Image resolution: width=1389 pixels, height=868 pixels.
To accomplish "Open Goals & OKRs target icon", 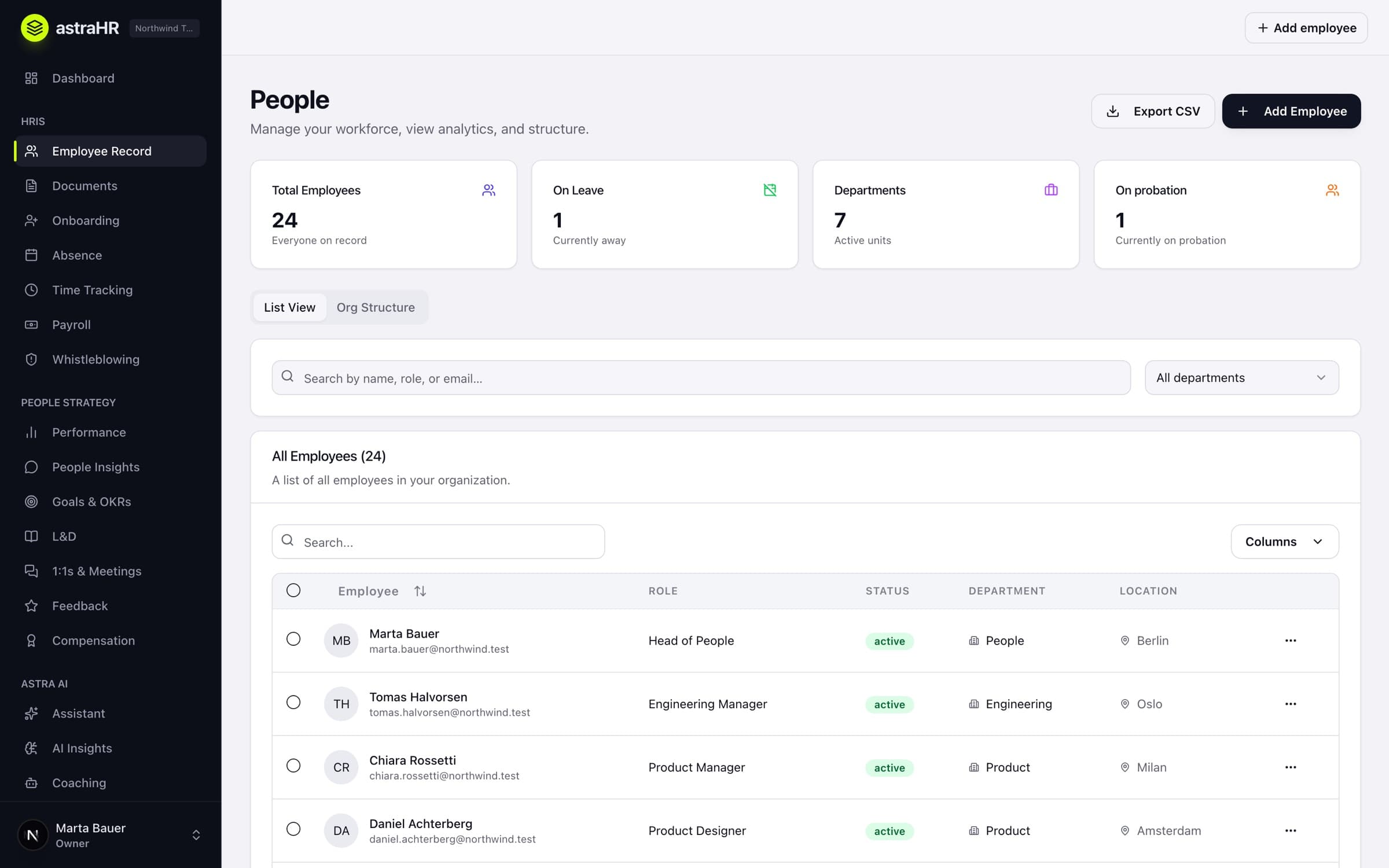I will point(31,502).
